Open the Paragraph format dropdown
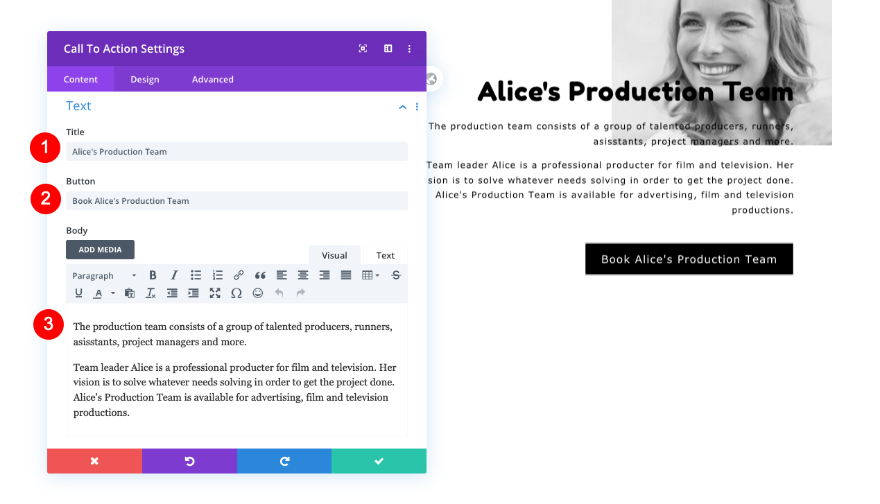 coord(104,276)
